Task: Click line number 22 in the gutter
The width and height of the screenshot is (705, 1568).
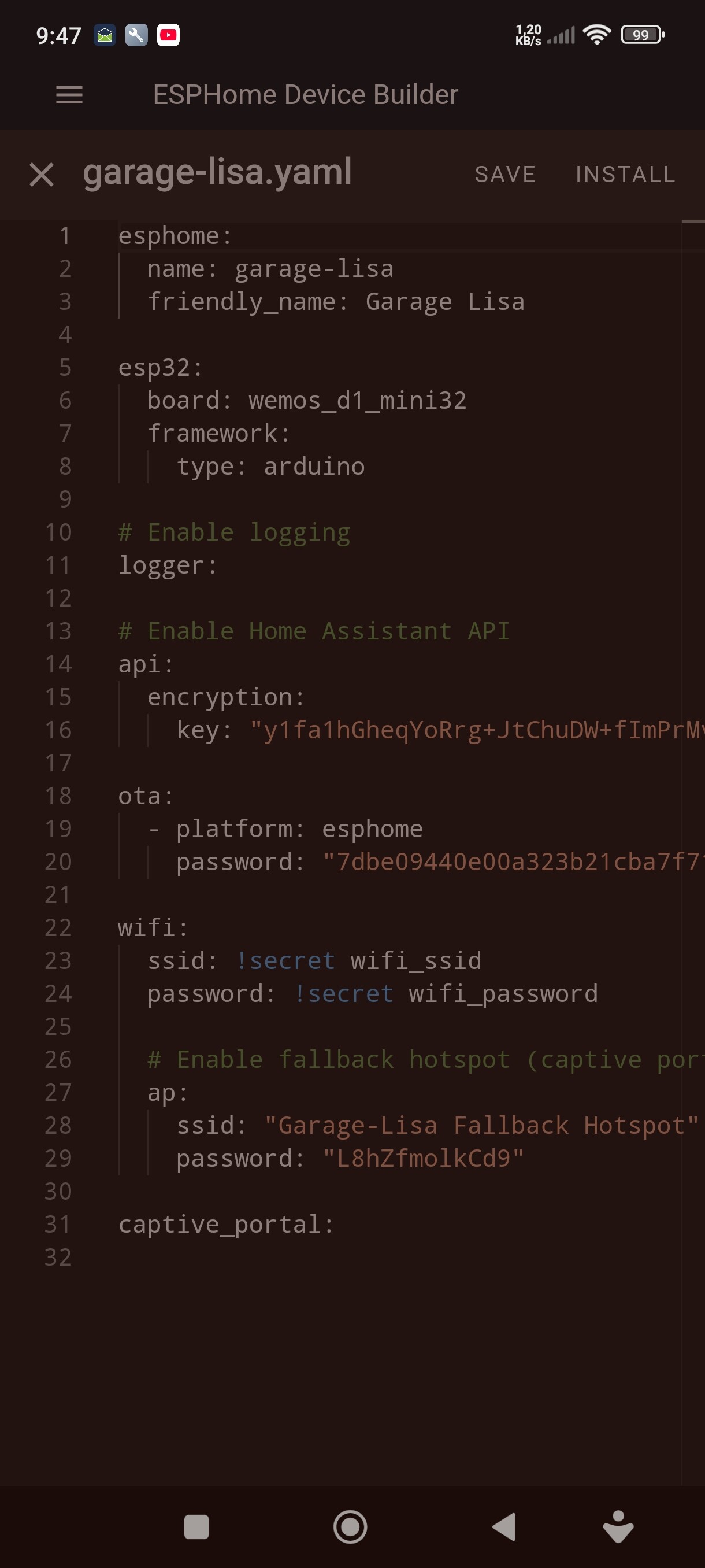Action: tap(58, 927)
